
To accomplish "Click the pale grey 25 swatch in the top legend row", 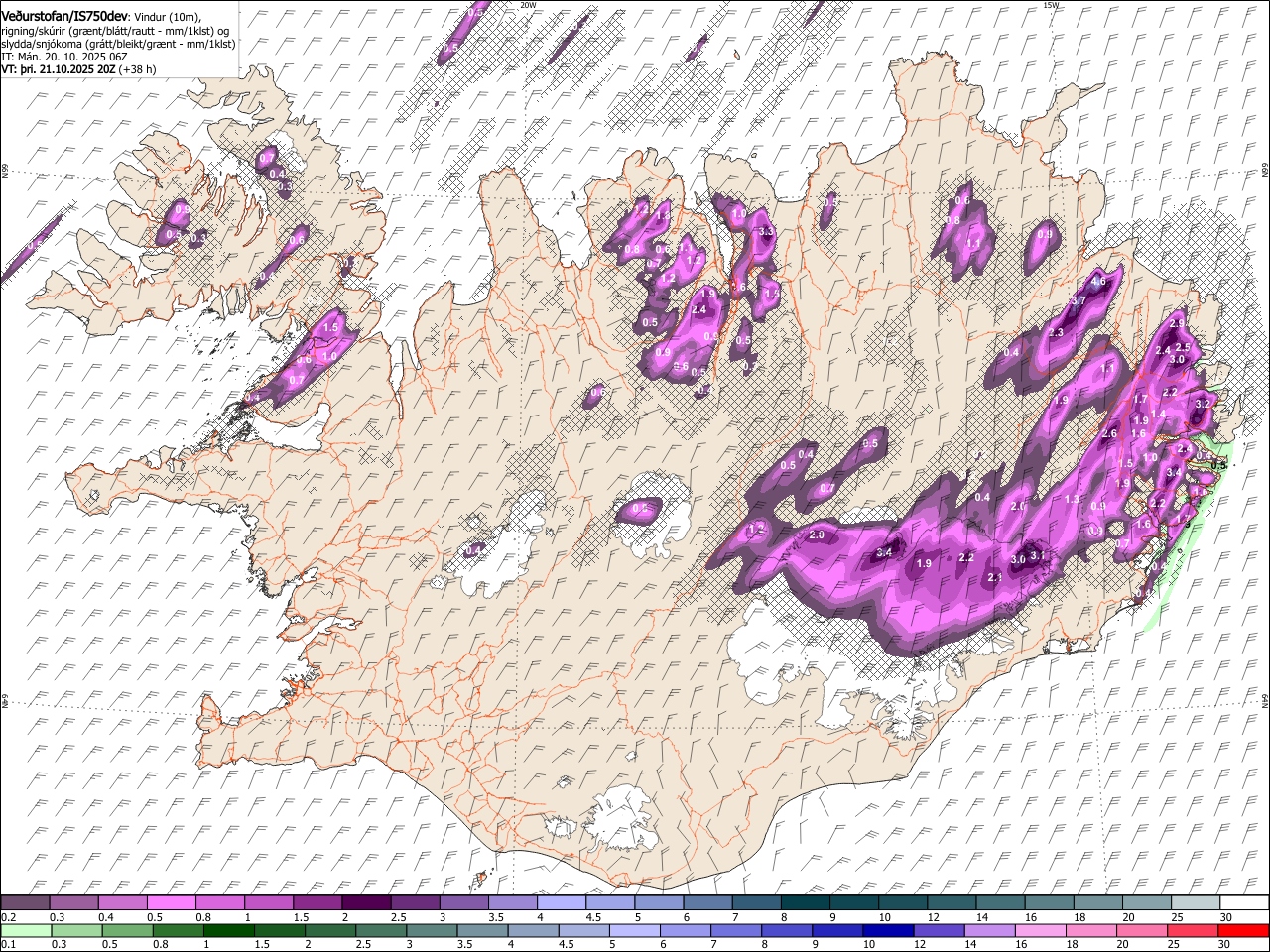I will (x=1197, y=902).
